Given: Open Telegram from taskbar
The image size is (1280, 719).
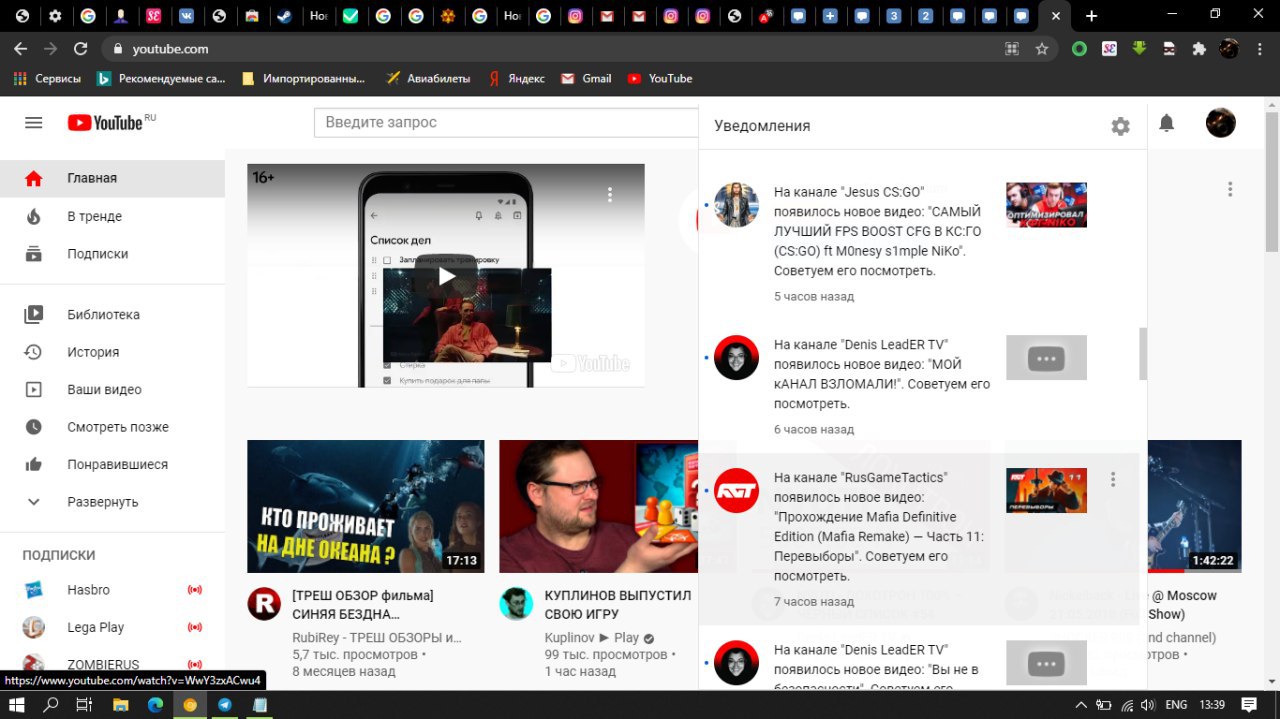Looking at the screenshot, I should (x=224, y=705).
